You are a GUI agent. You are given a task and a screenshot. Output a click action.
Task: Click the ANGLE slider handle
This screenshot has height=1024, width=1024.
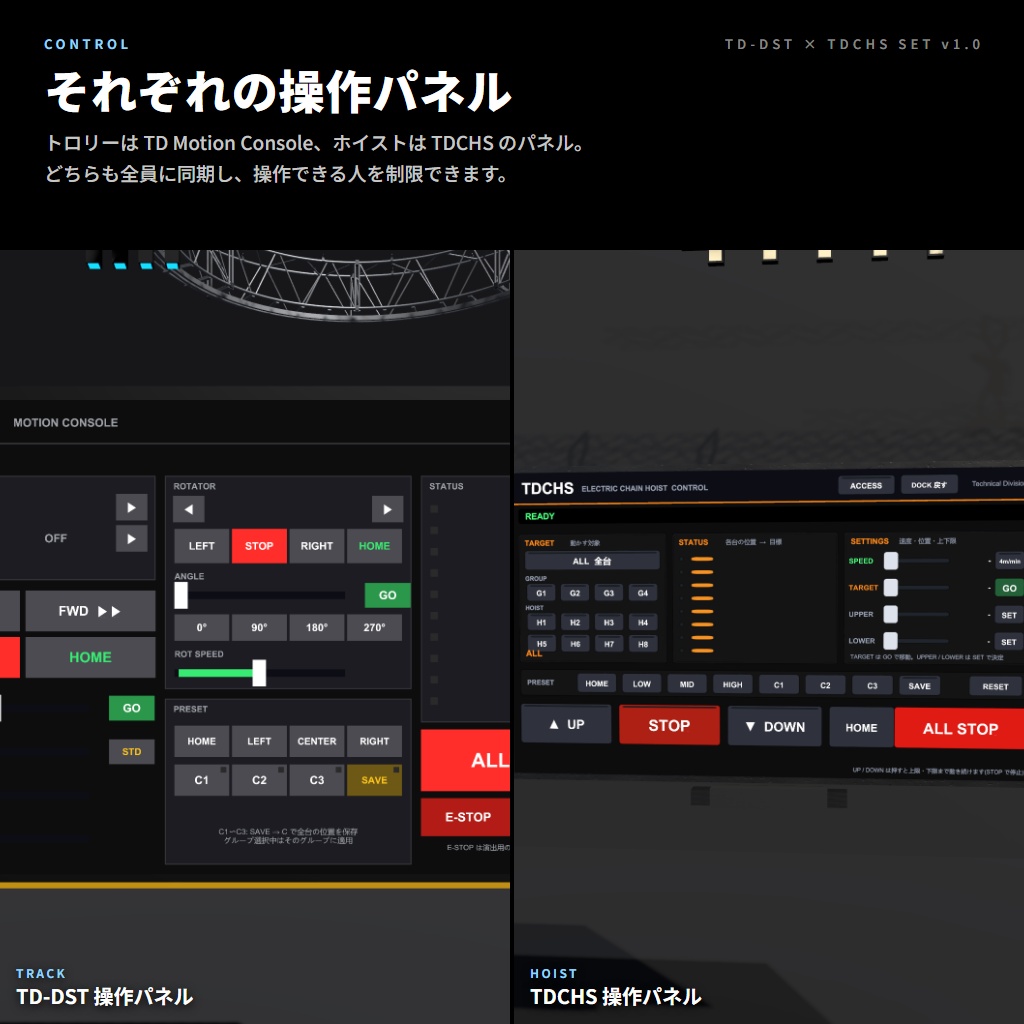click(x=181, y=596)
